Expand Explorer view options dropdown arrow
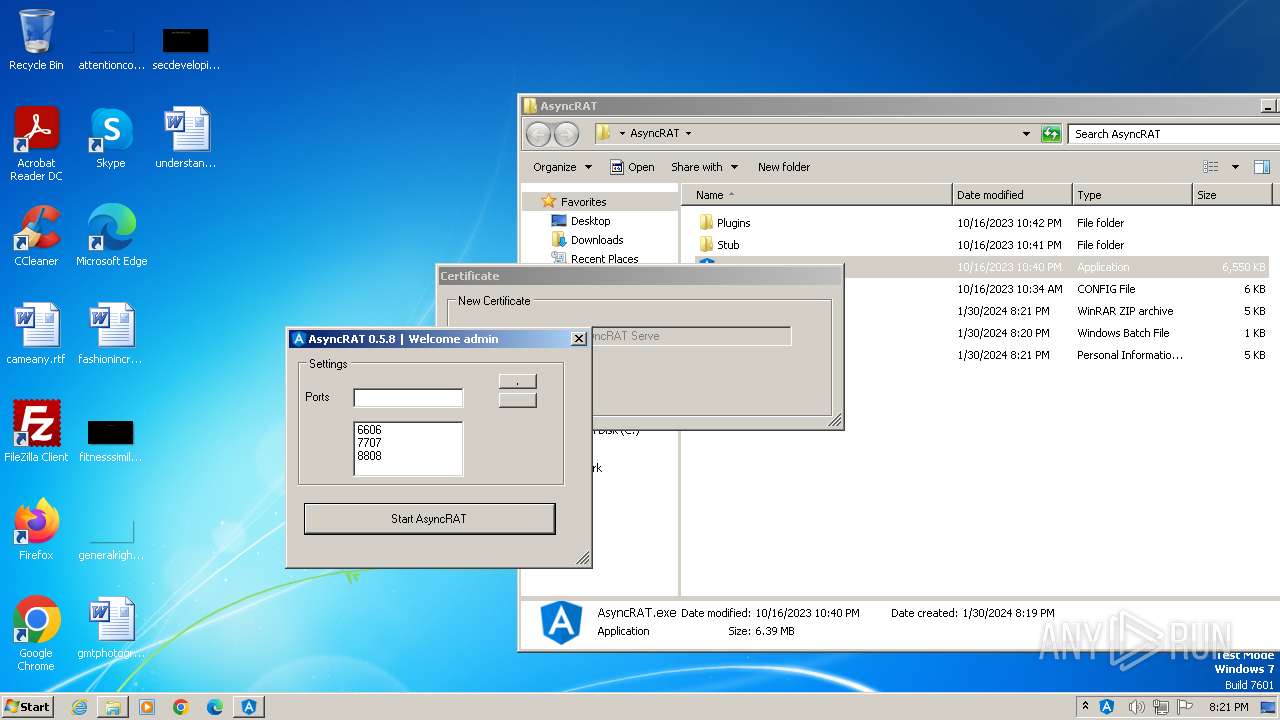 pyautogui.click(x=1235, y=167)
